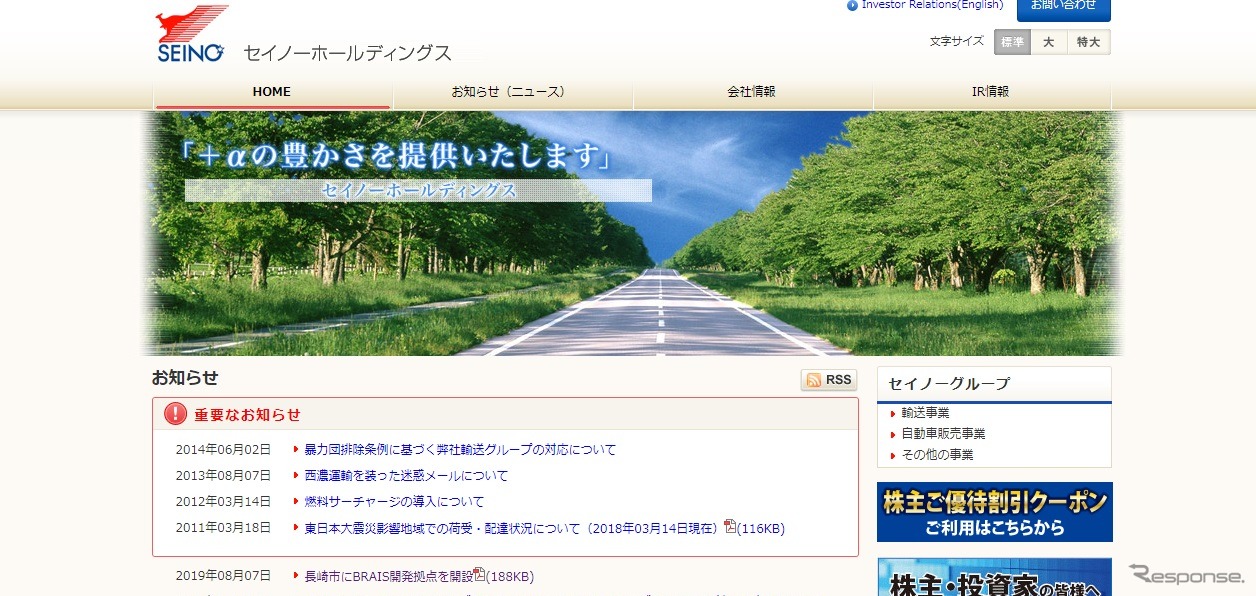Screen dimensions: 1256x596
Task: Select the 大 text size option
Action: pyautogui.click(x=1049, y=42)
